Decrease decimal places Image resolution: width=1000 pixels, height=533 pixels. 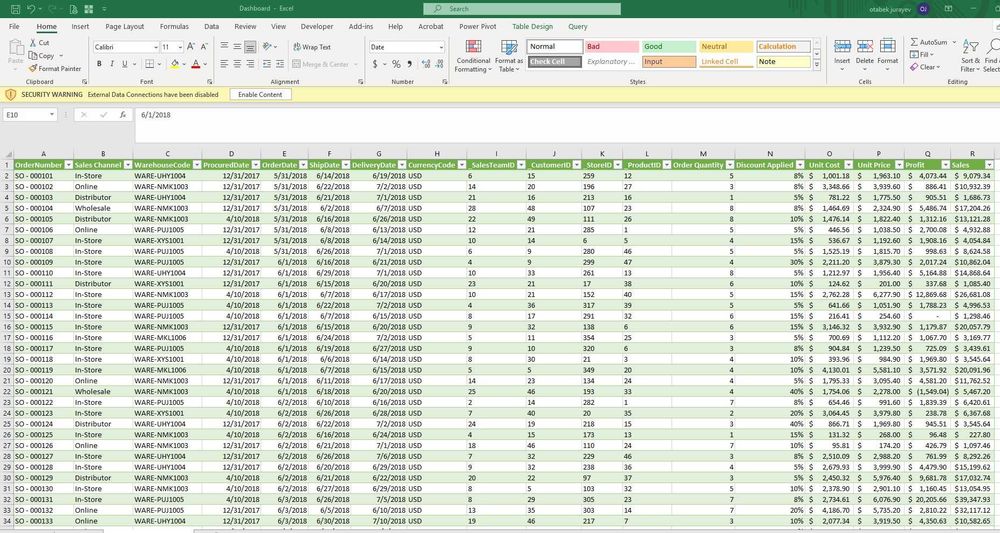(439, 64)
